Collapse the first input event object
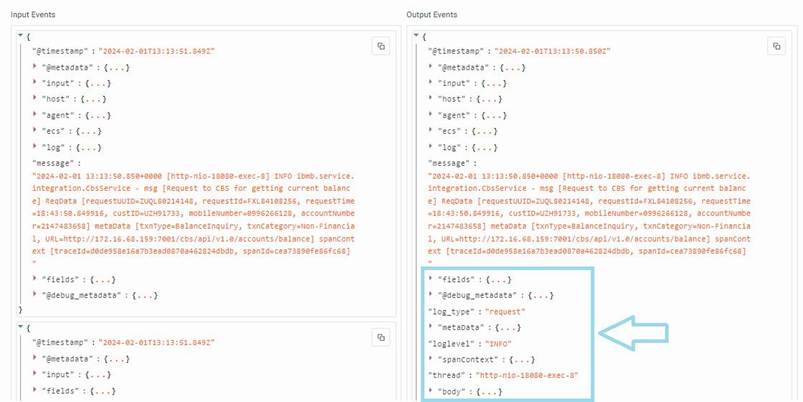Viewport: 803px width, 402px height. [x=19, y=36]
